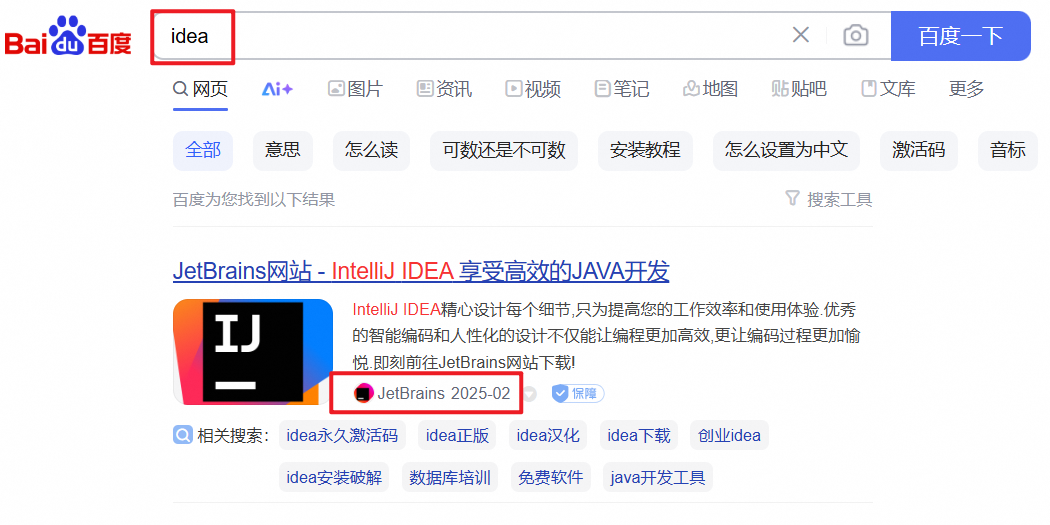This screenshot has height=525, width=1050.
Task: Clear the search box with X icon
Action: (800, 35)
